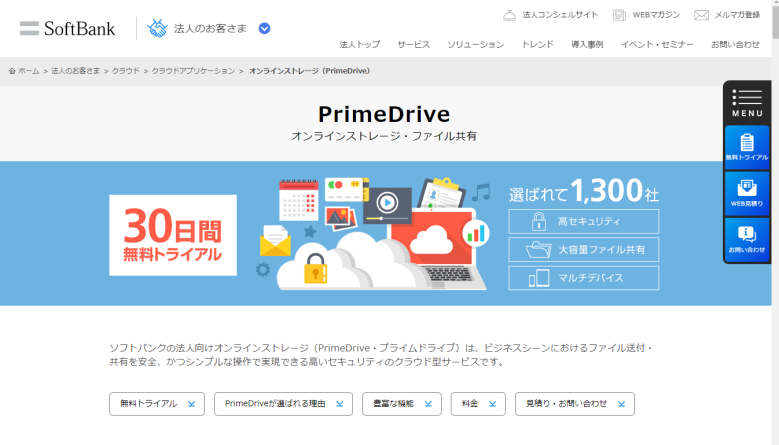Go to 法人のお客さま breadcrumb link
The image size is (779, 445).
coord(76,71)
